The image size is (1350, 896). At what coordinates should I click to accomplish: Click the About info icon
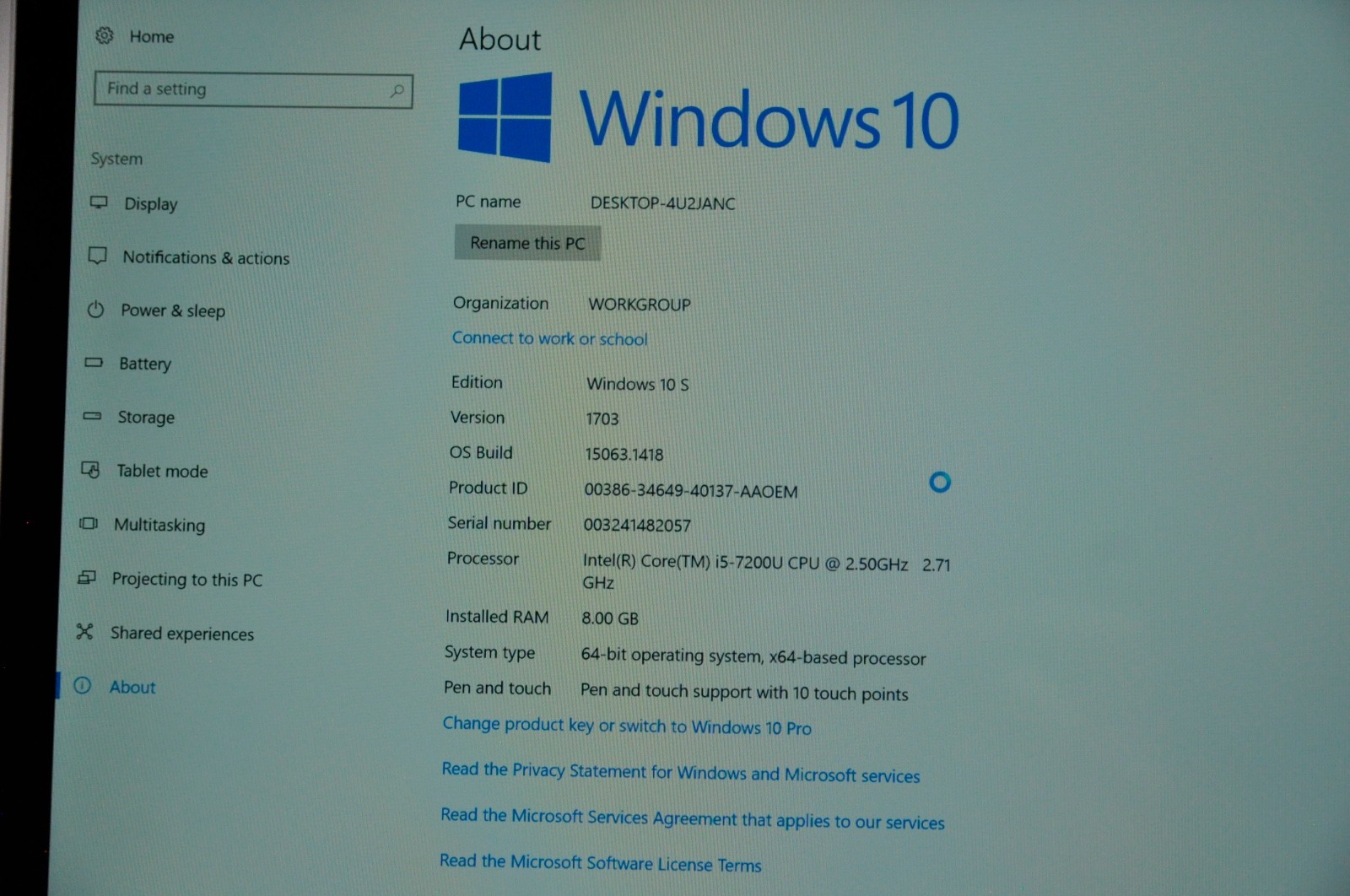83,685
